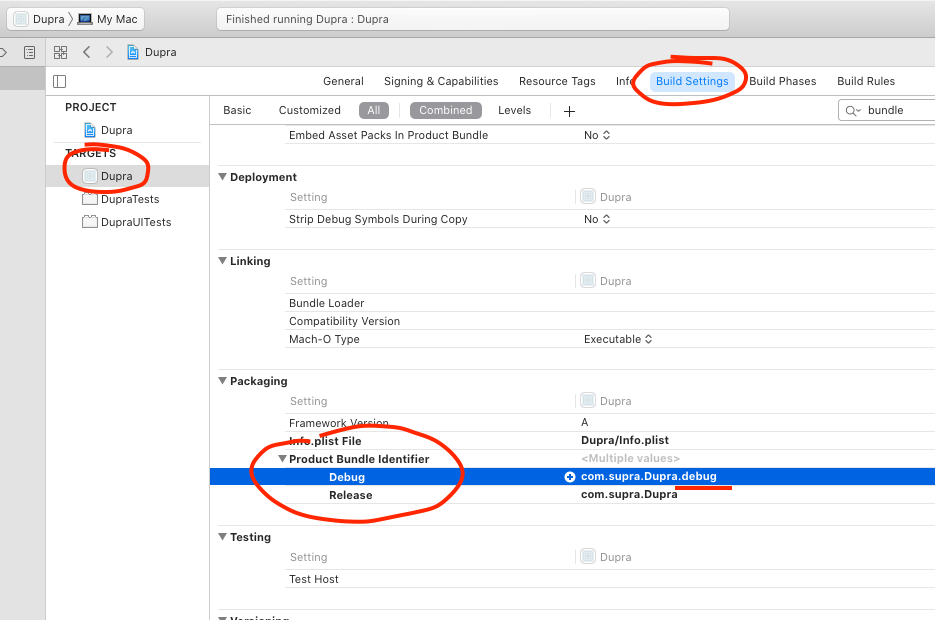The height and width of the screenshot is (620, 935).
Task: Open the search magnifier options menu
Action: [x=853, y=111]
